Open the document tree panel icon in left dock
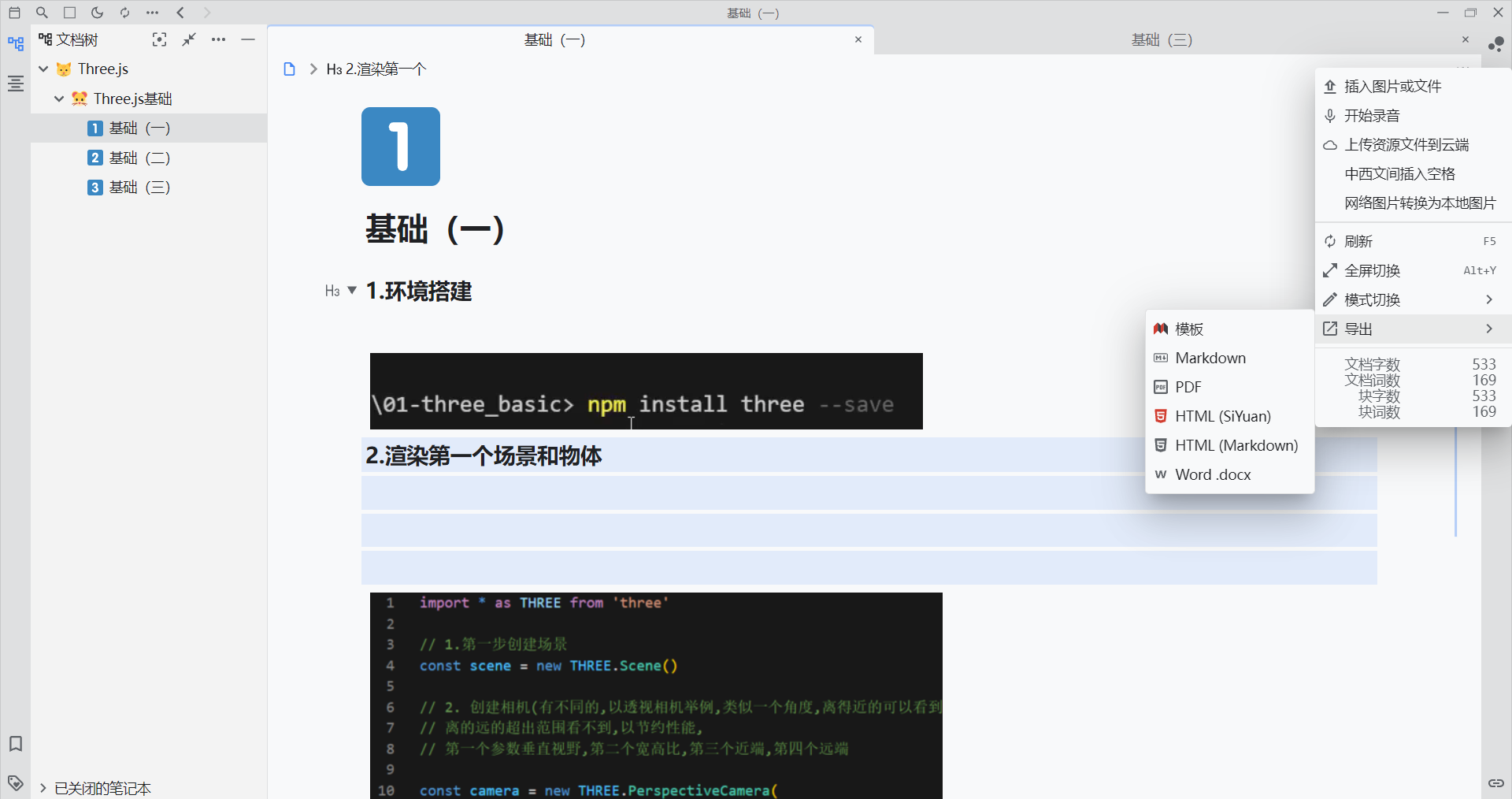The image size is (1512, 799). [15, 44]
